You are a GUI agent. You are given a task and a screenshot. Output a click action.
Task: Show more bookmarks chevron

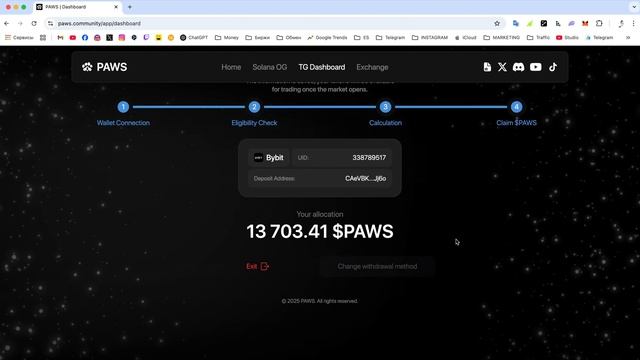tap(628, 38)
